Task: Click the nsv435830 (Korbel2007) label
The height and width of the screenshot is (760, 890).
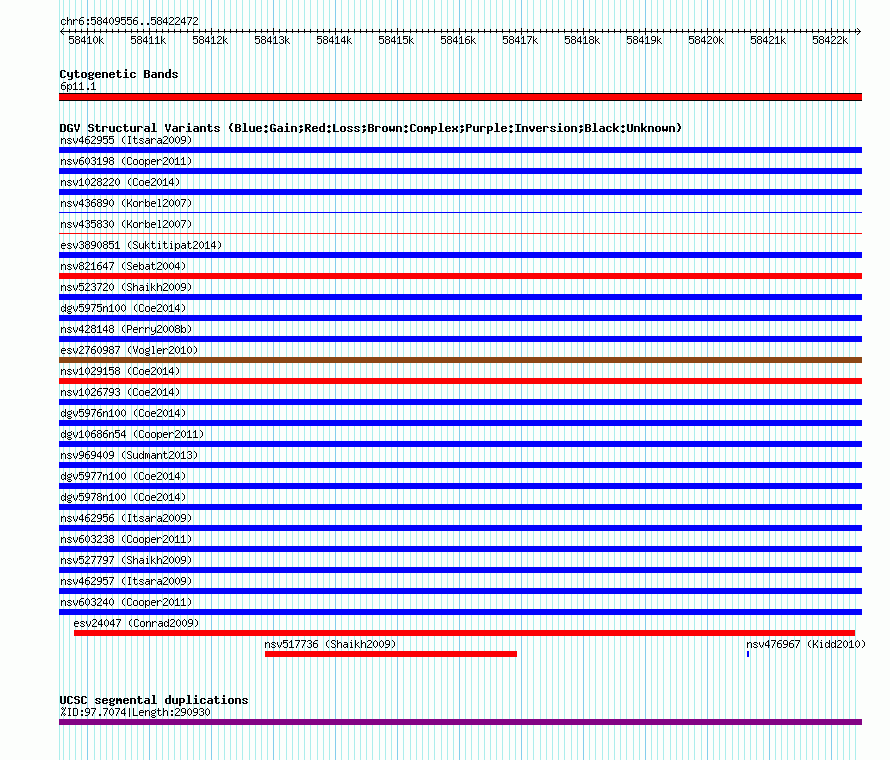Action: pyautogui.click(x=126, y=224)
